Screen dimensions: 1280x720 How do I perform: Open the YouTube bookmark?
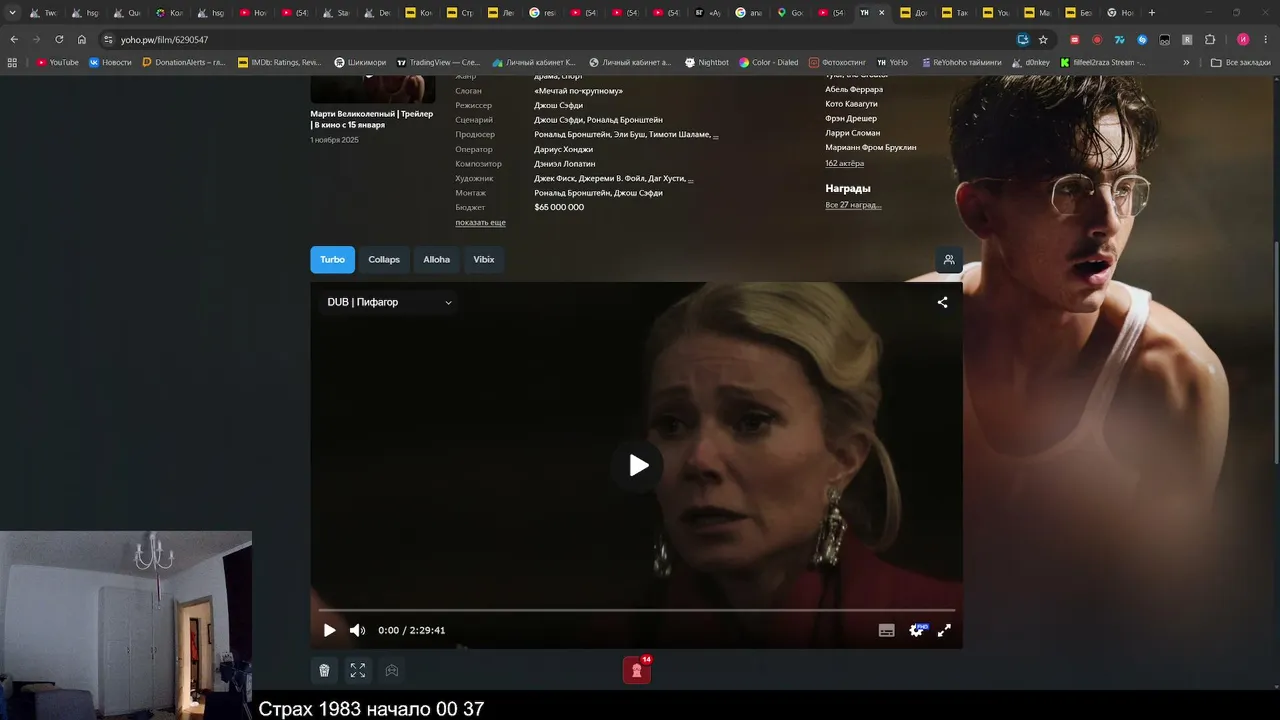click(57, 62)
